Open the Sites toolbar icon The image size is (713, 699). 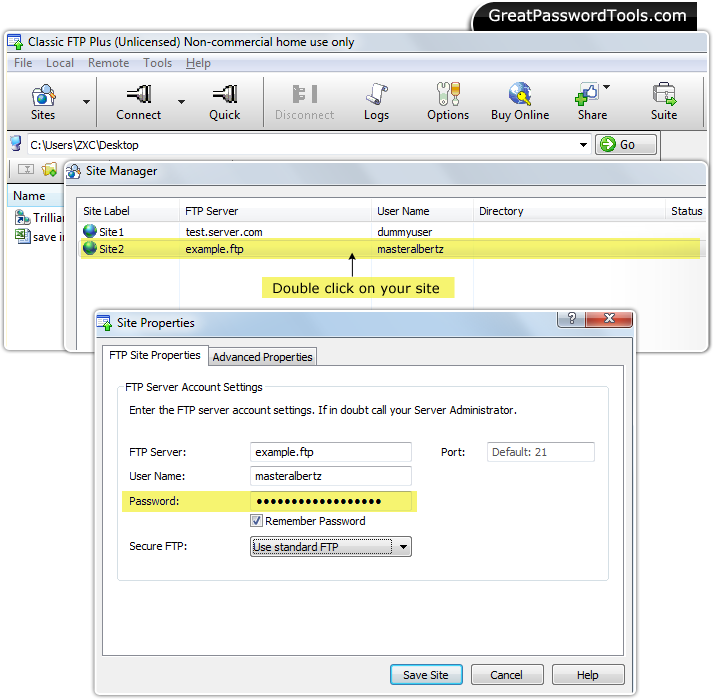click(43, 102)
